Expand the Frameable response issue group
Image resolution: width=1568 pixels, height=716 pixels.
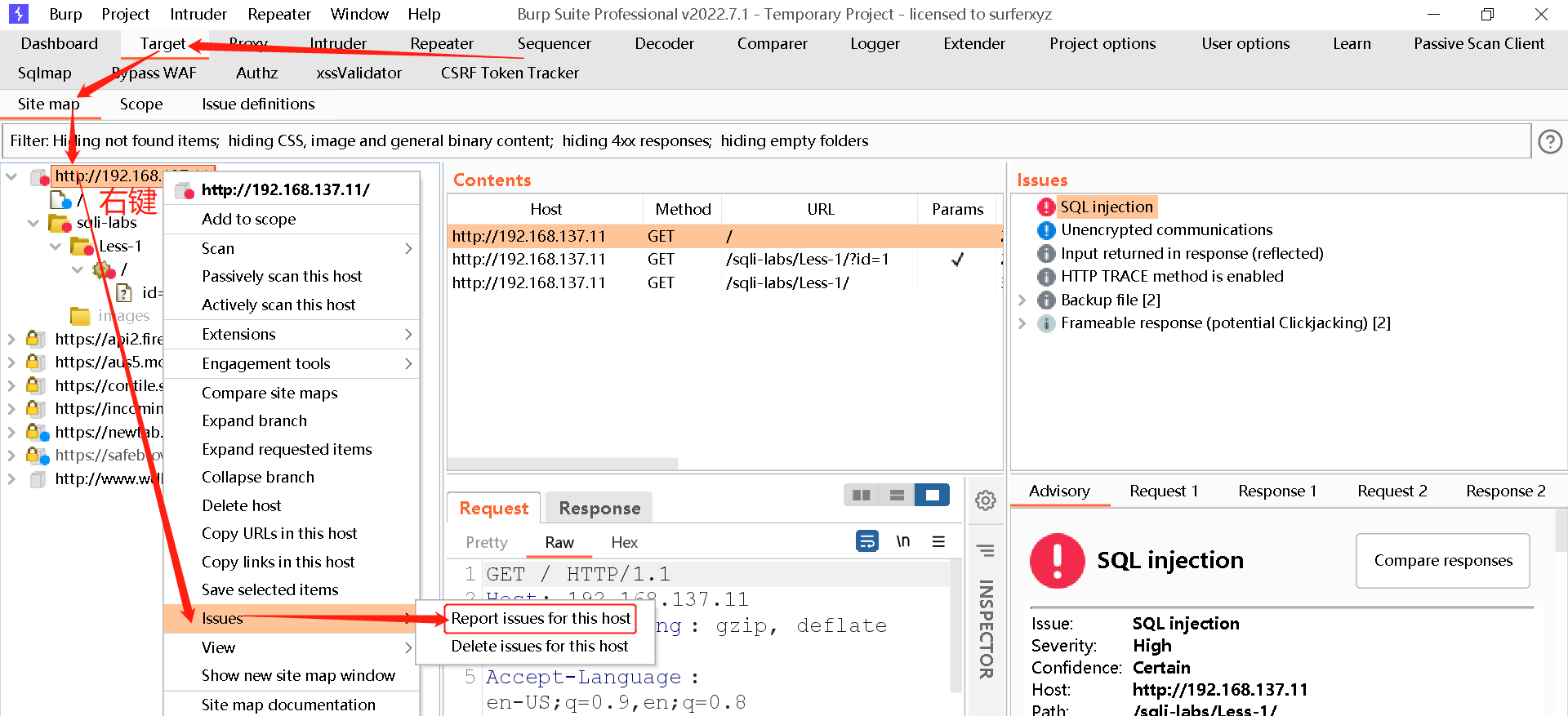pyautogui.click(x=1022, y=323)
